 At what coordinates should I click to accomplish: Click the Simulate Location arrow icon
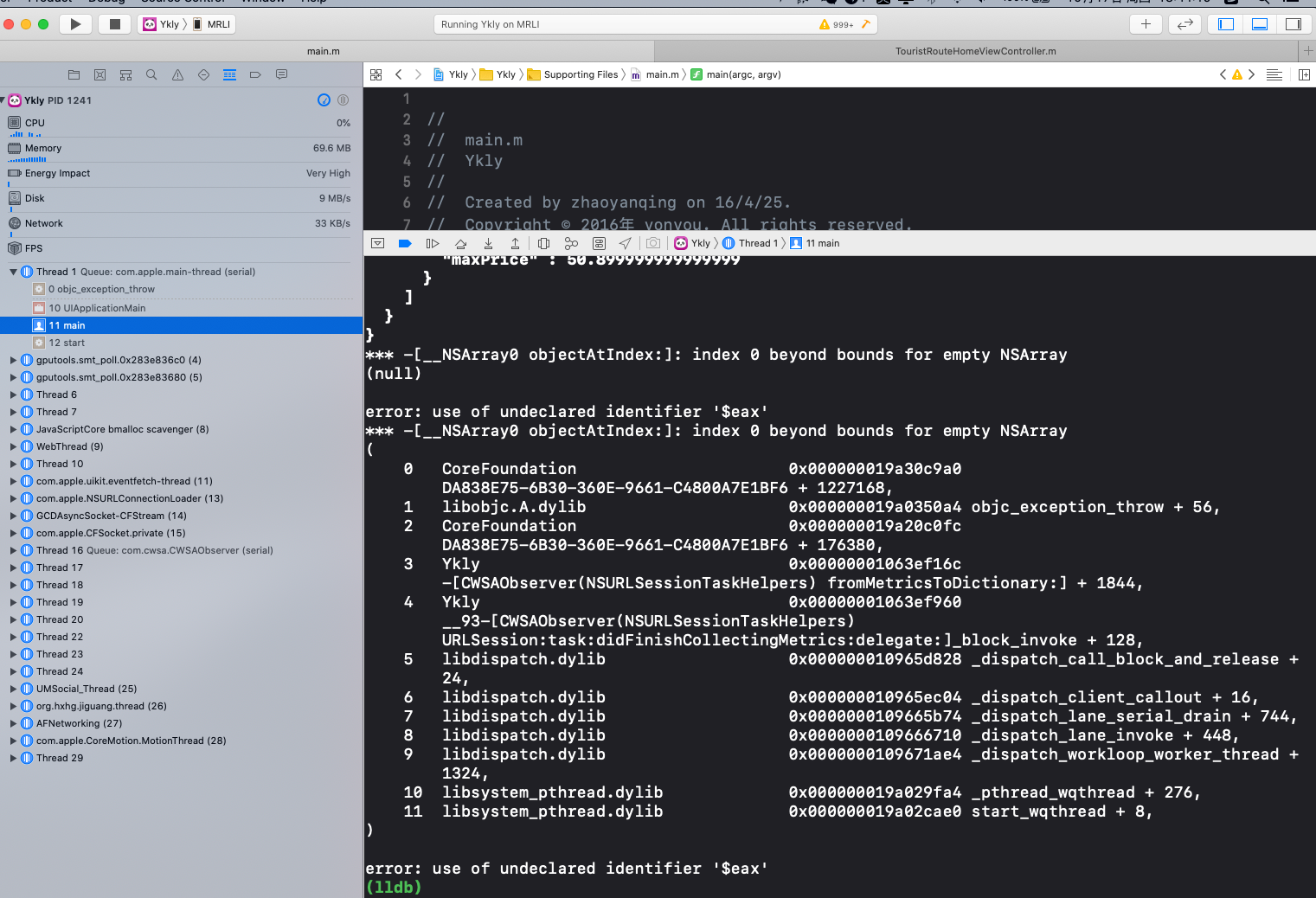point(625,243)
